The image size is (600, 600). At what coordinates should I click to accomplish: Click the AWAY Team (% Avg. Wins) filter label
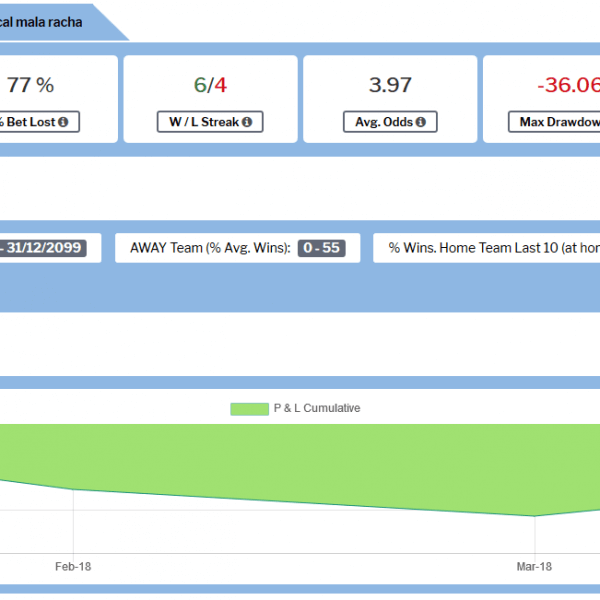[210, 248]
